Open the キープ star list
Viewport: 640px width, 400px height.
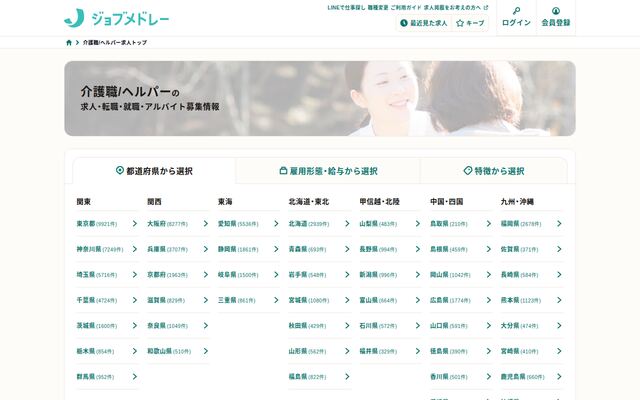coord(470,23)
